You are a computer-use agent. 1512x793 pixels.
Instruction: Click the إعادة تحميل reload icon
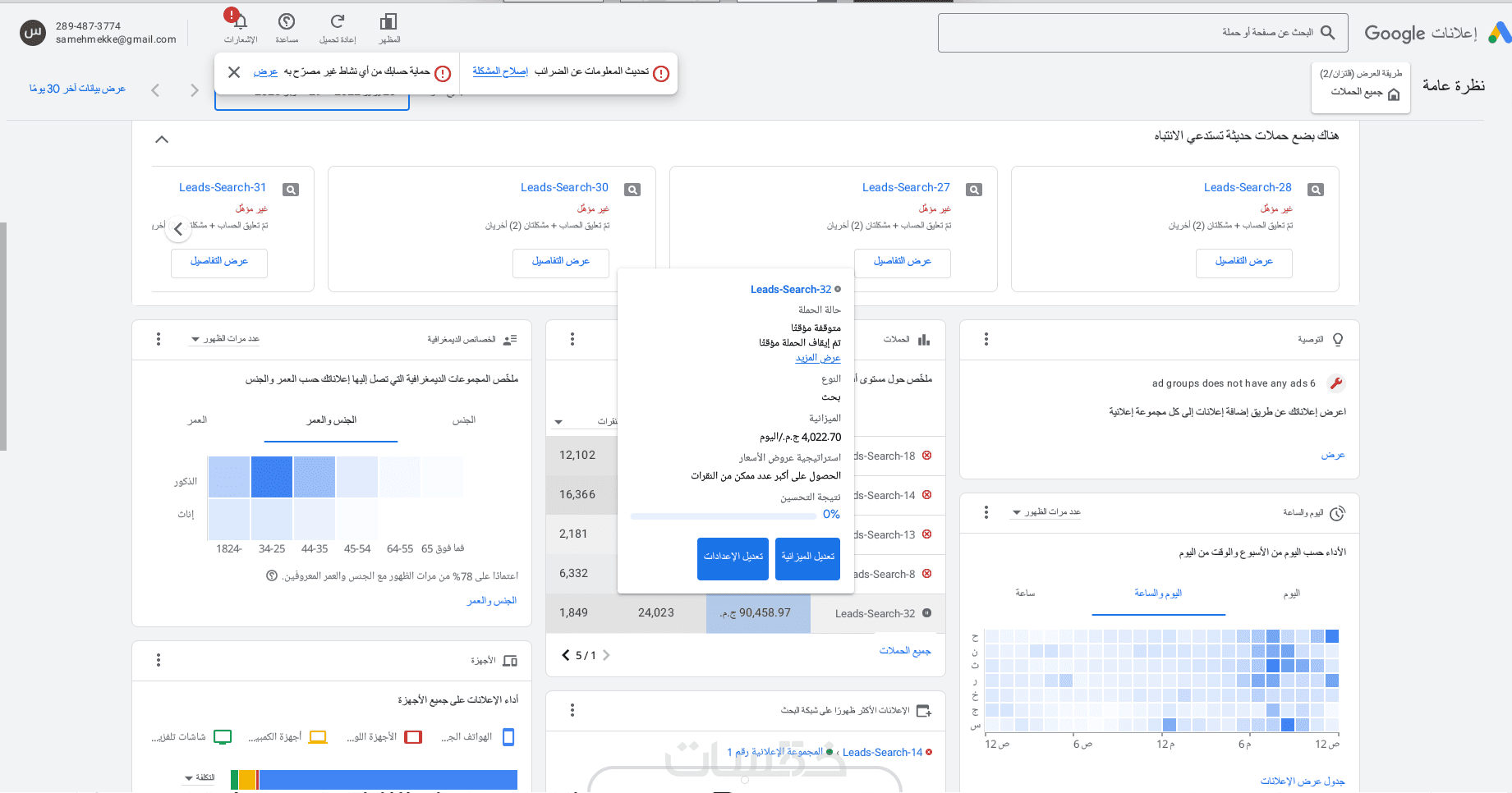coord(338,21)
